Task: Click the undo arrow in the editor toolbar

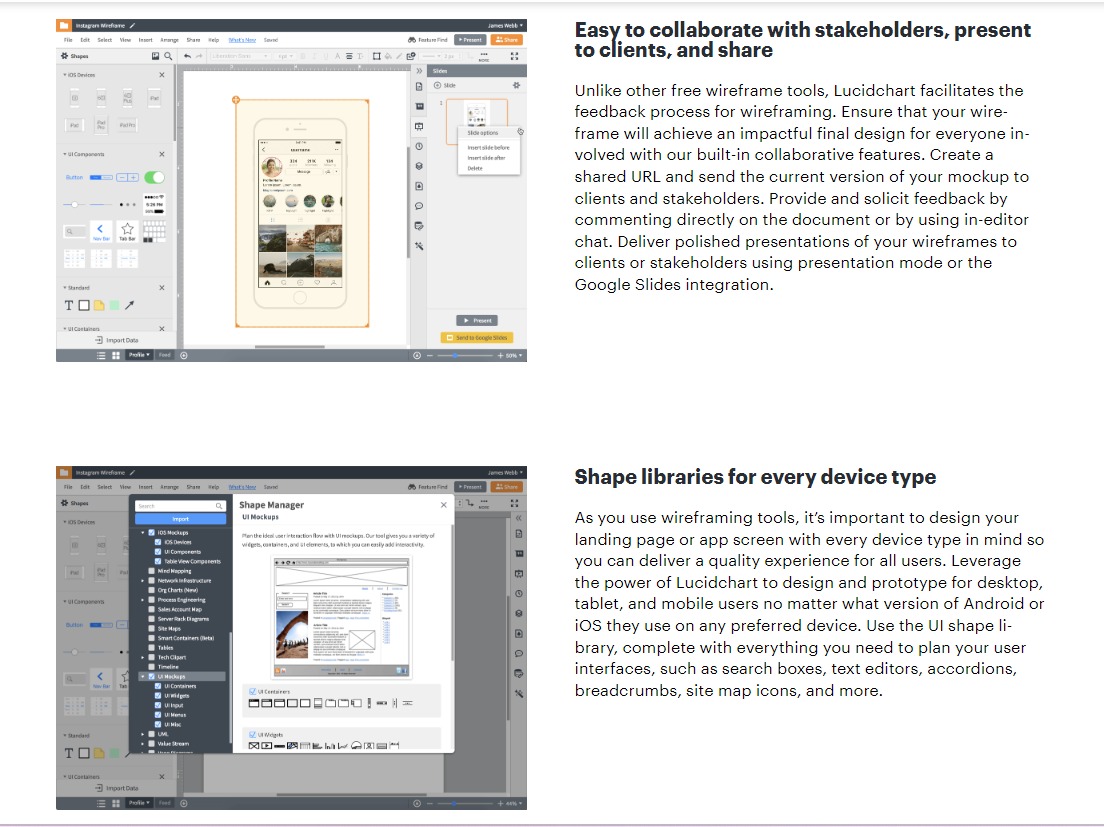Action: pos(187,56)
